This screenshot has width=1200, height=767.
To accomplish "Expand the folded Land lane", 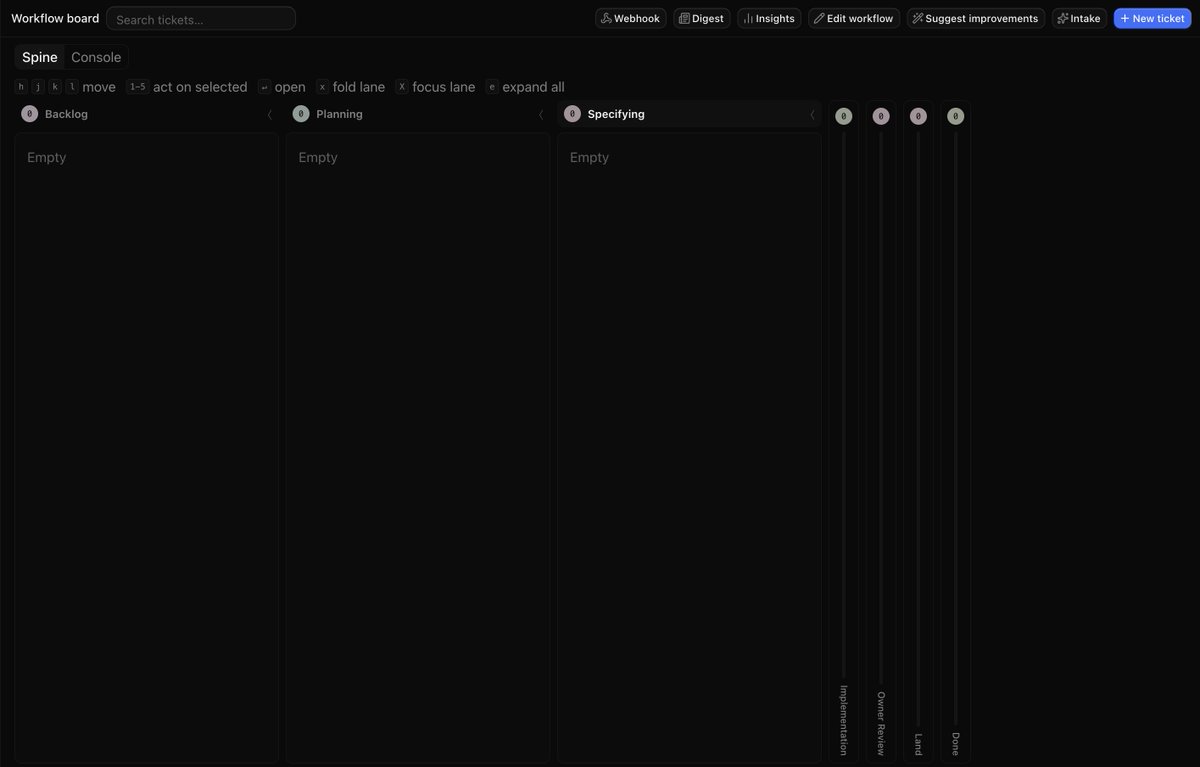I will click(x=918, y=430).
